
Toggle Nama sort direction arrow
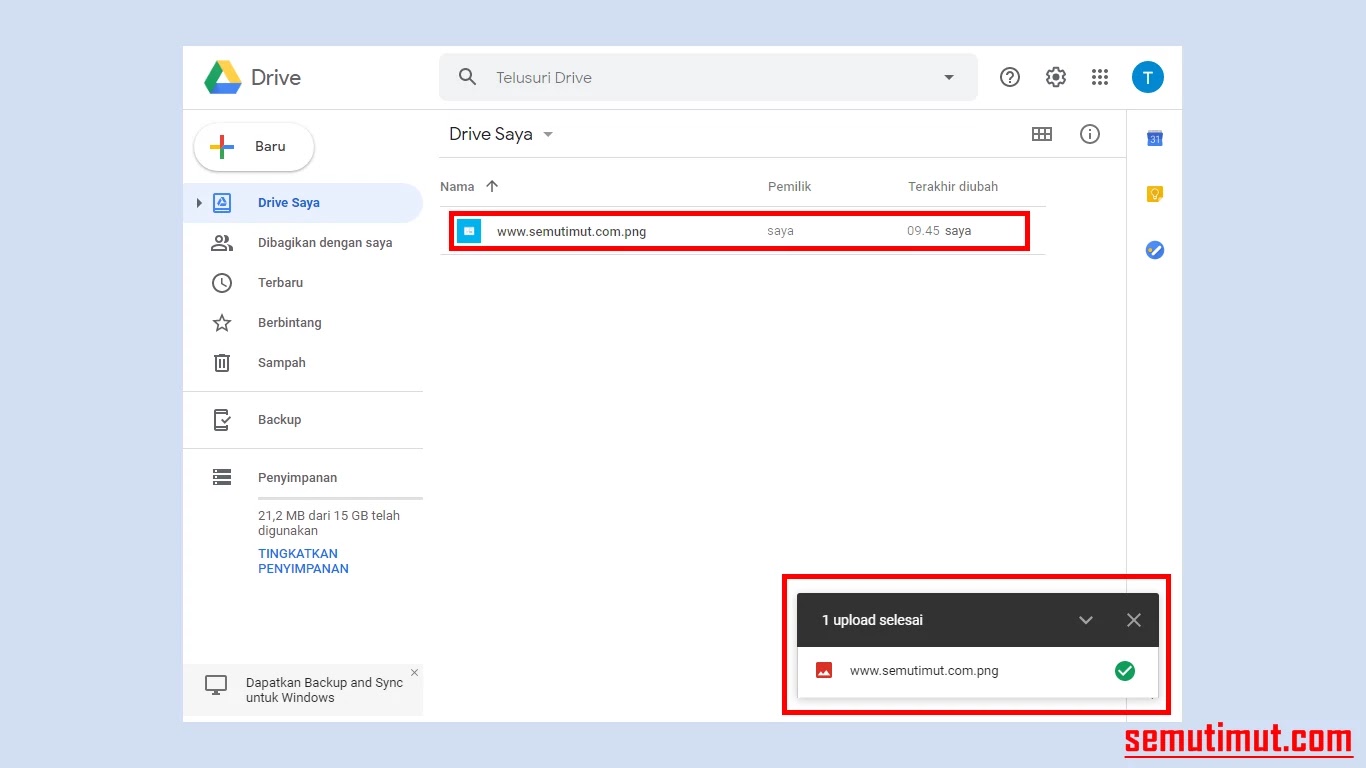pos(492,186)
